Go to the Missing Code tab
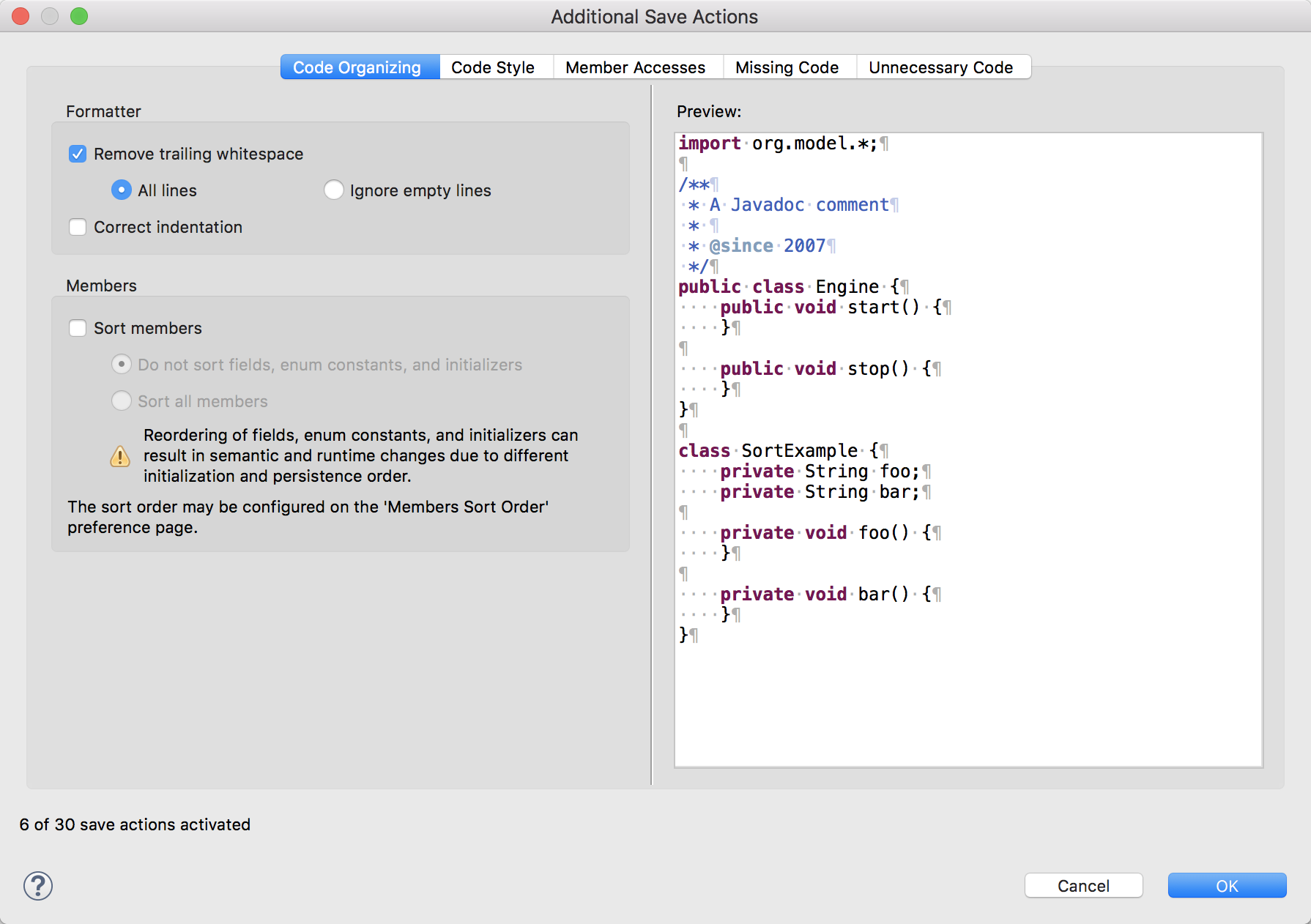Viewport: 1311px width, 924px height. [787, 67]
